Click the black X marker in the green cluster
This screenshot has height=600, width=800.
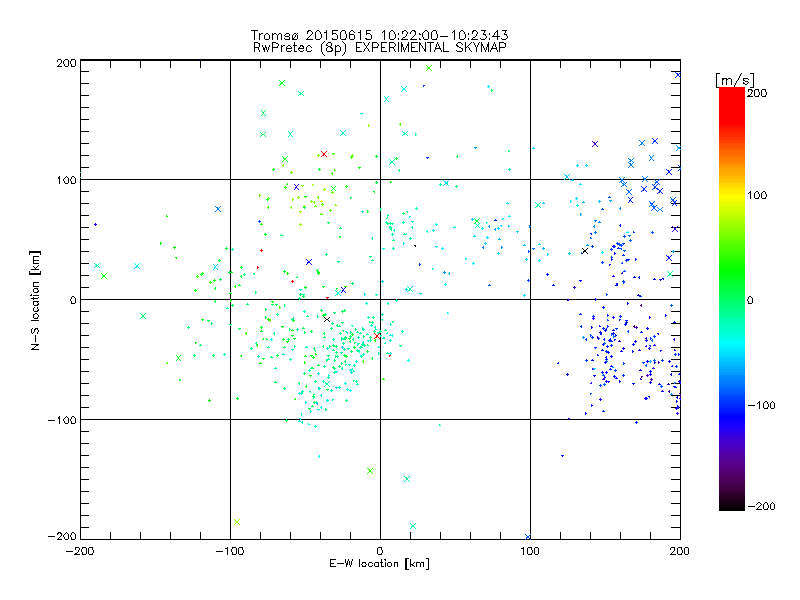[x=327, y=319]
